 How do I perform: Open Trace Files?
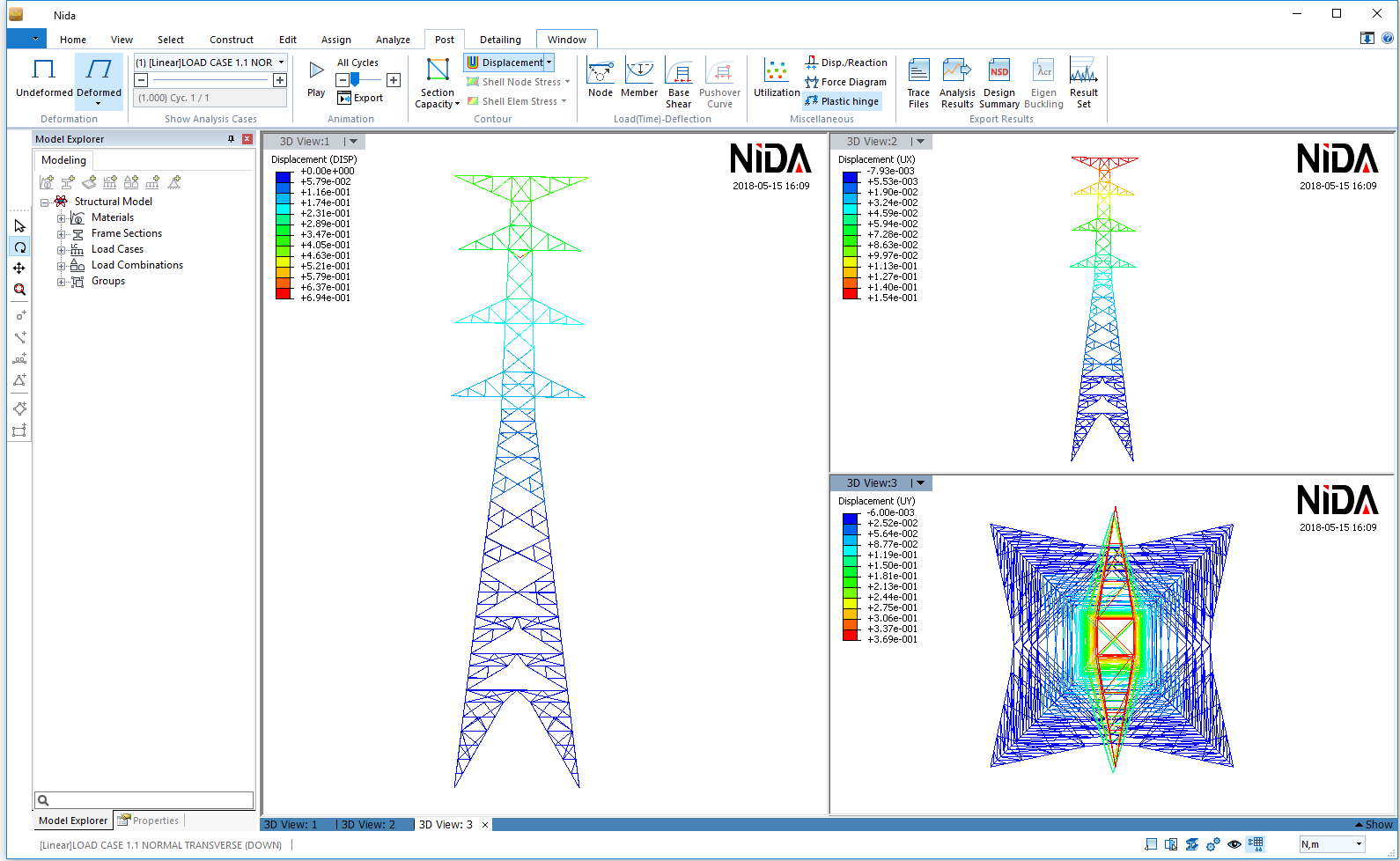[918, 84]
